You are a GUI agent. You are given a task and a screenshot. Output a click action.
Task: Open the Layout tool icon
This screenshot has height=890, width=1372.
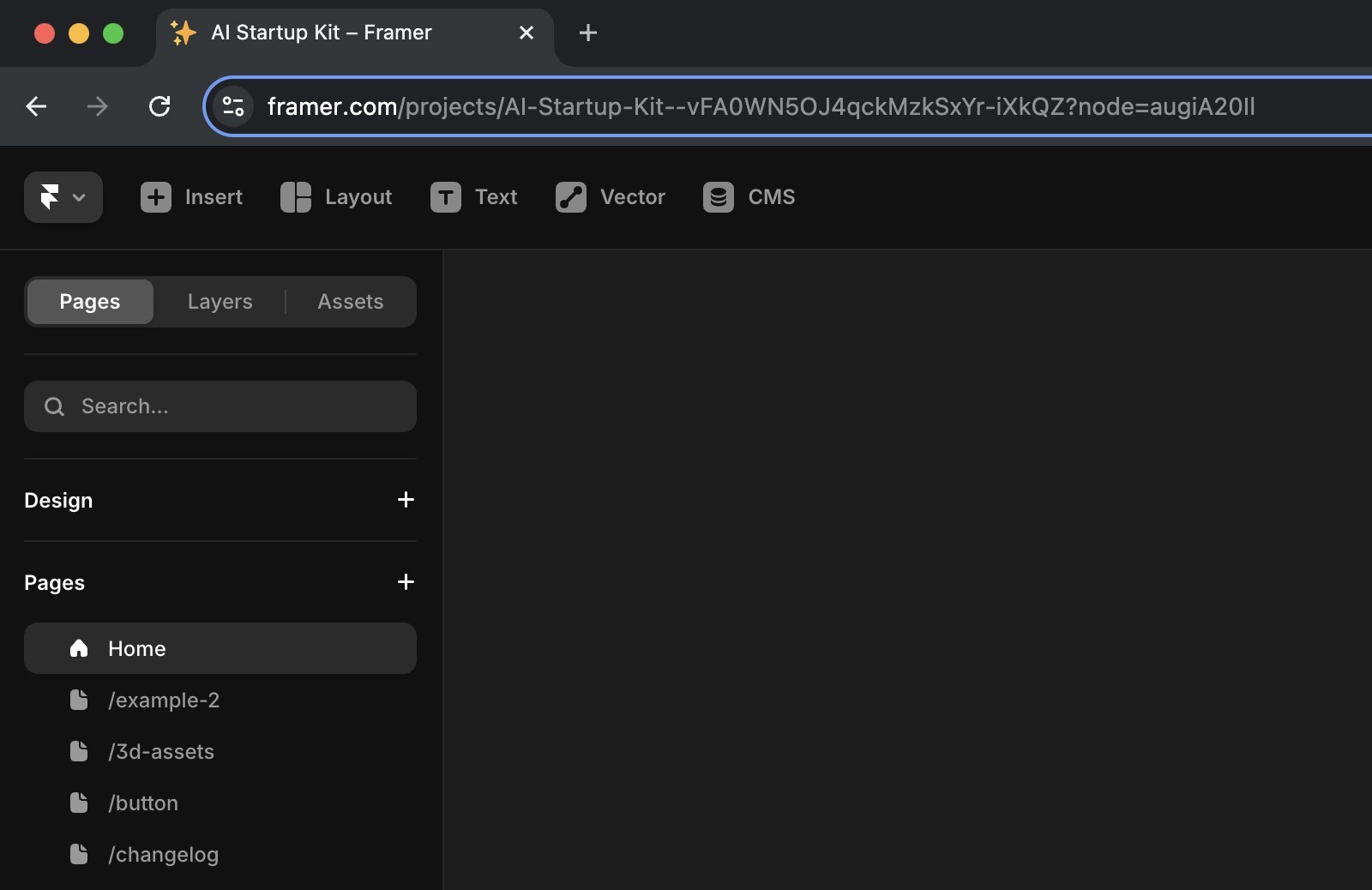tap(296, 197)
